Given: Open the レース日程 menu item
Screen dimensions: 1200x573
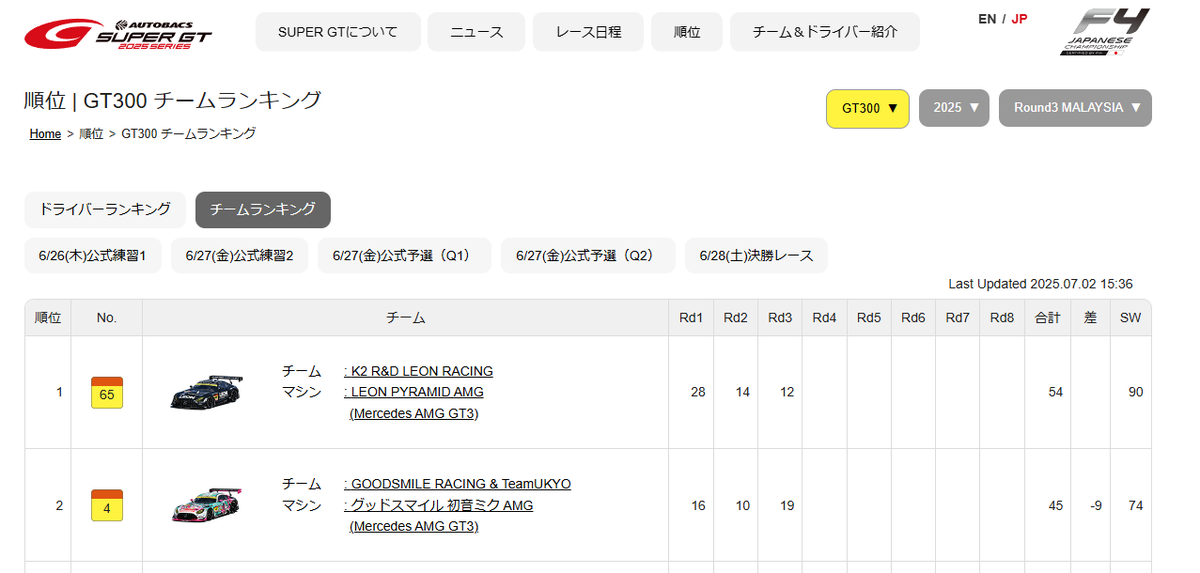Looking at the screenshot, I should pos(589,32).
